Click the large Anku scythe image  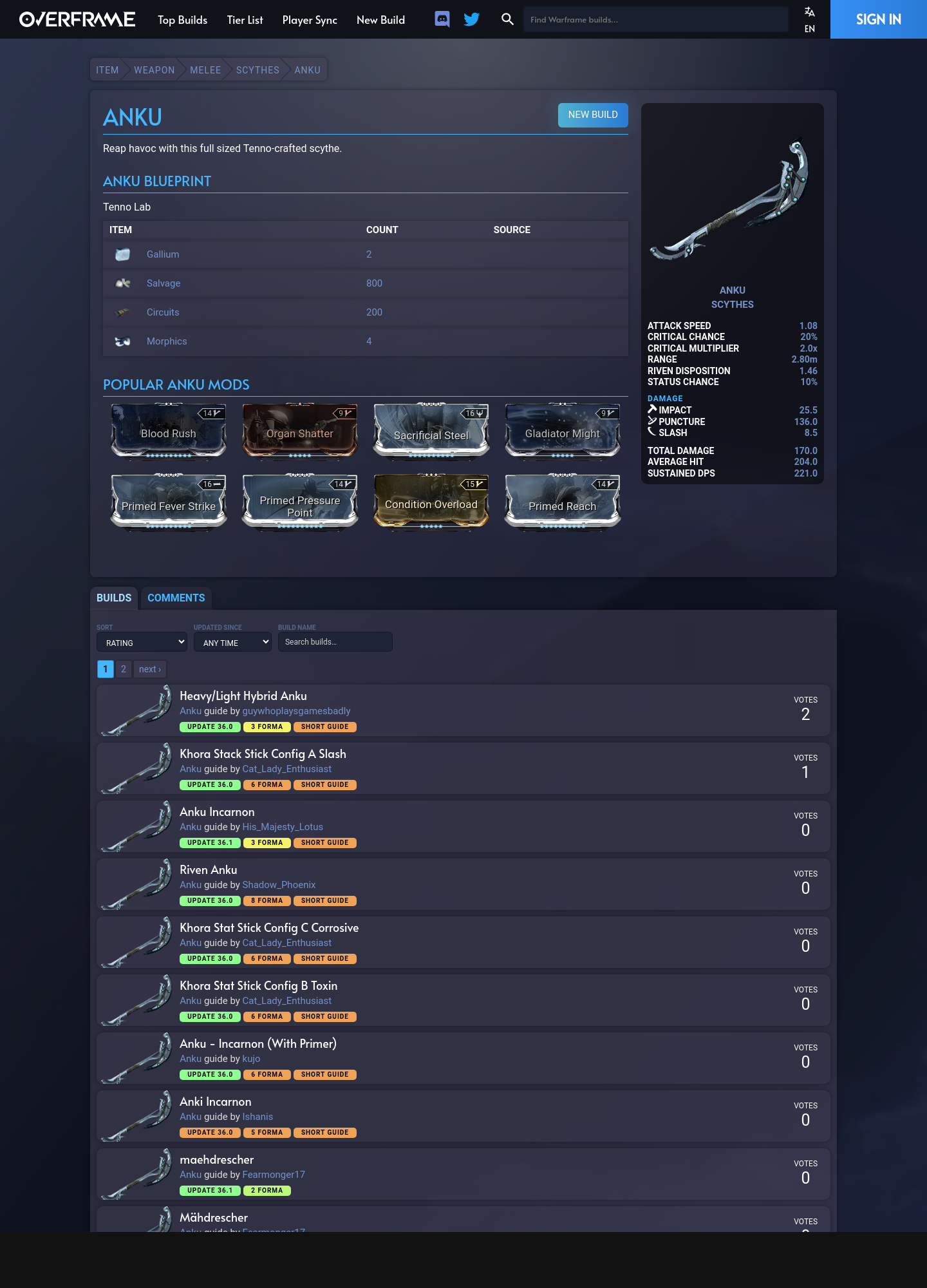click(732, 200)
